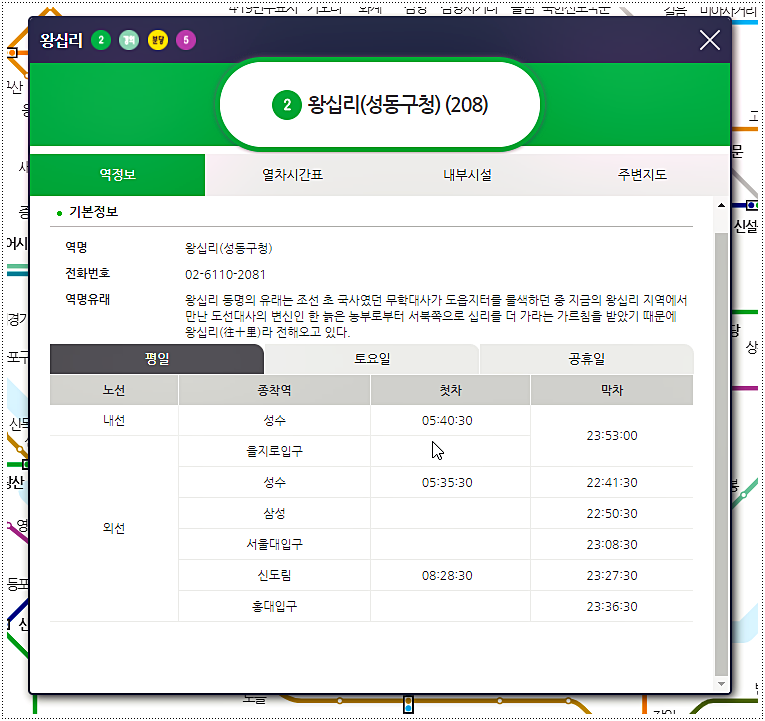Image resolution: width=765 pixels, height=721 pixels.
Task: Click the scrollbar up arrow
Action: (x=721, y=205)
